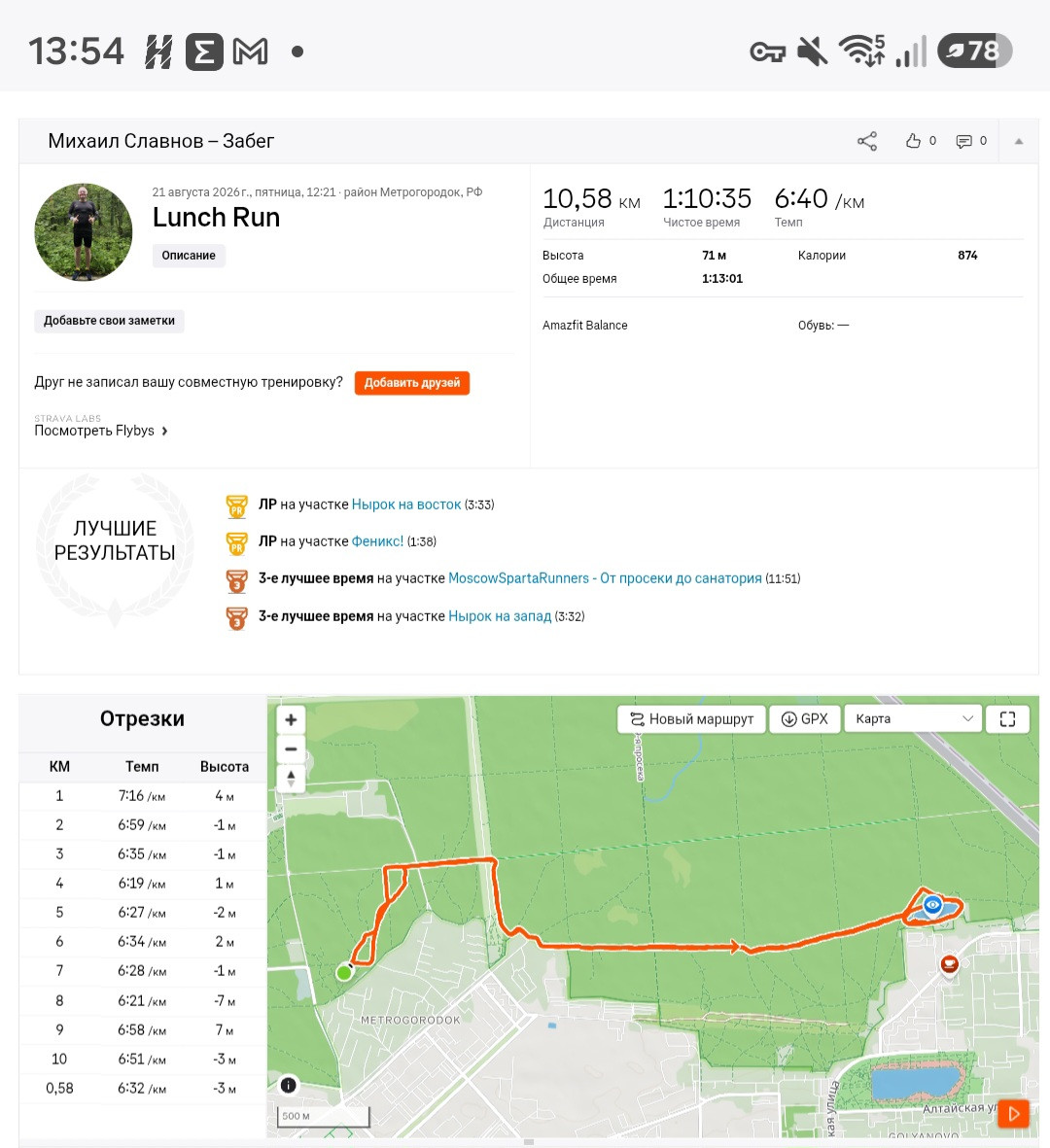Screen dimensions: 1050x1148
Task: Open the Карта map type dropdown
Action: tap(913, 719)
